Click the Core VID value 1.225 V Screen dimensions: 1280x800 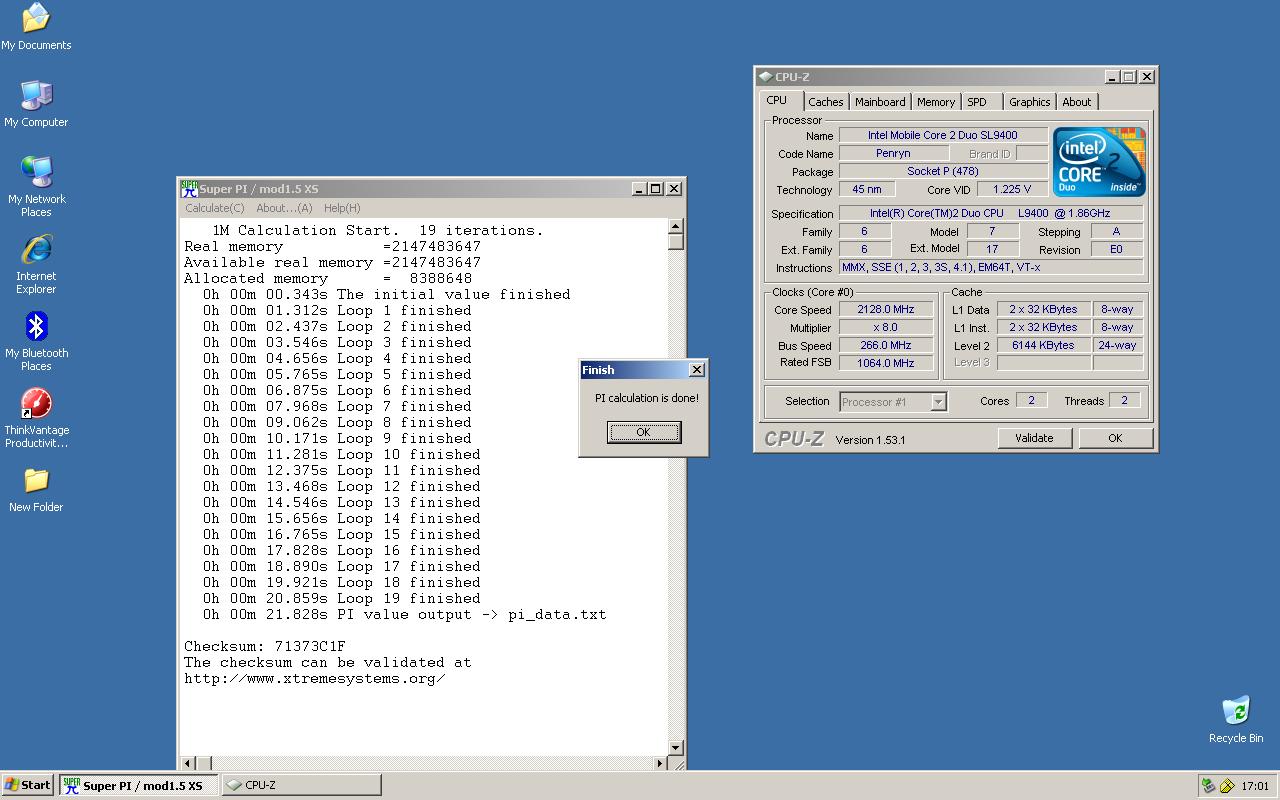click(1012, 189)
